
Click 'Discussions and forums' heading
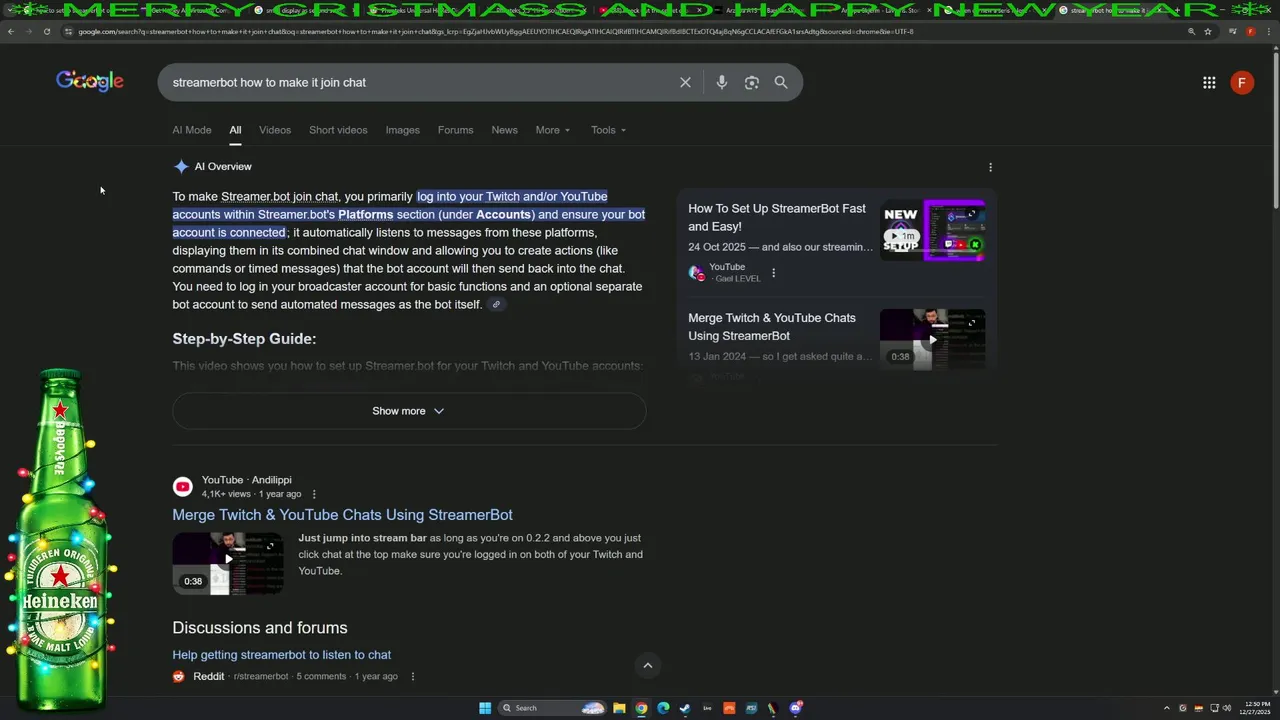pyautogui.click(x=260, y=628)
